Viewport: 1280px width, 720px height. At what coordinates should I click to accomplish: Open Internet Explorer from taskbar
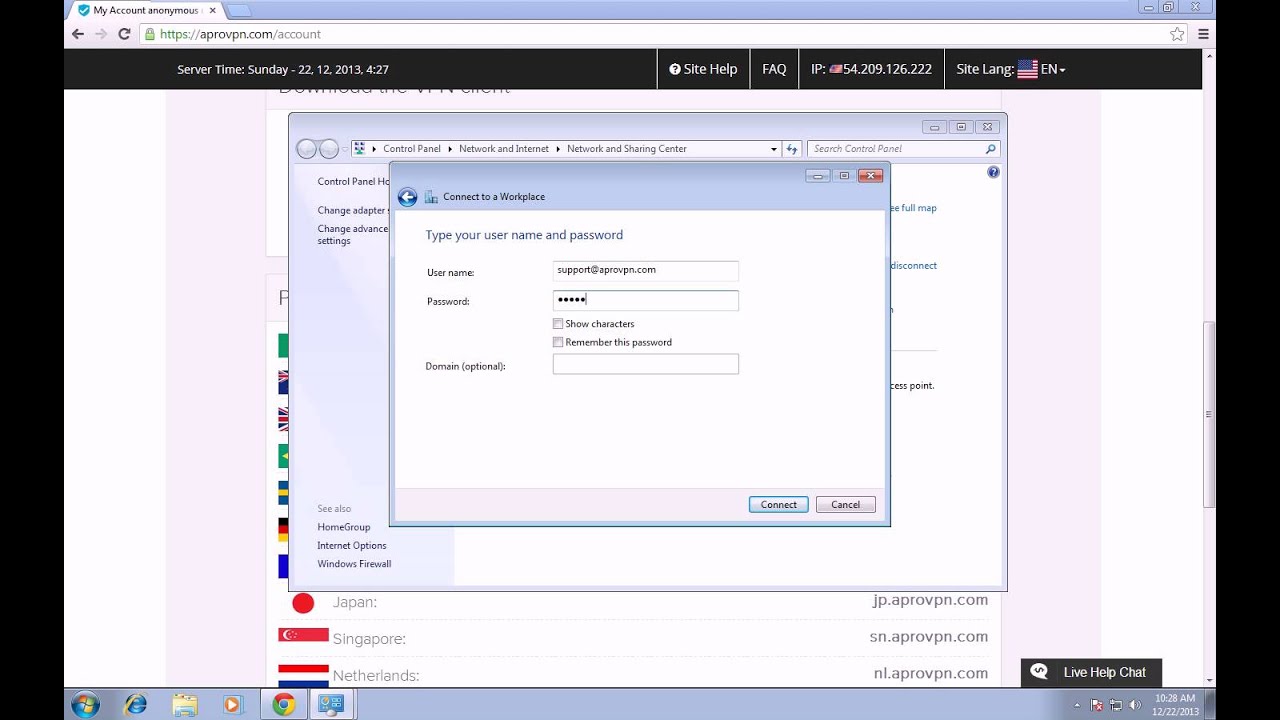point(135,704)
